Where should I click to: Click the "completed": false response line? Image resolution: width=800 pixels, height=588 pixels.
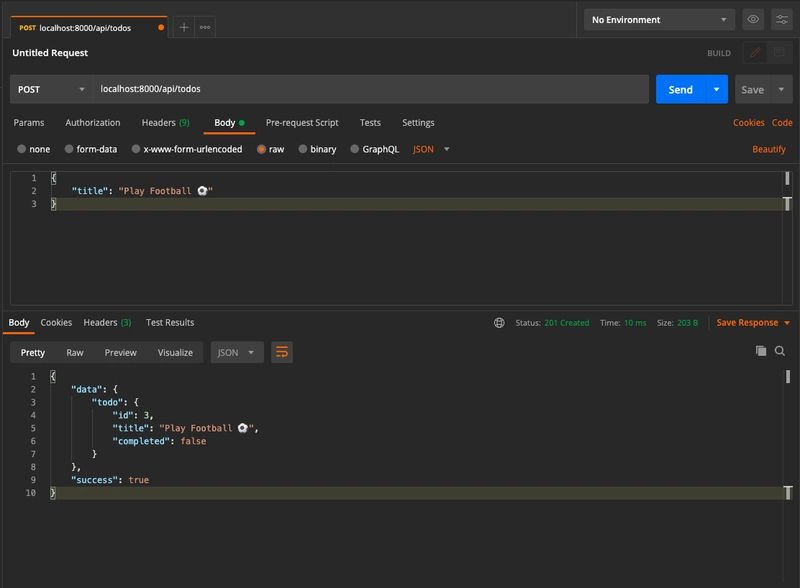(159, 441)
